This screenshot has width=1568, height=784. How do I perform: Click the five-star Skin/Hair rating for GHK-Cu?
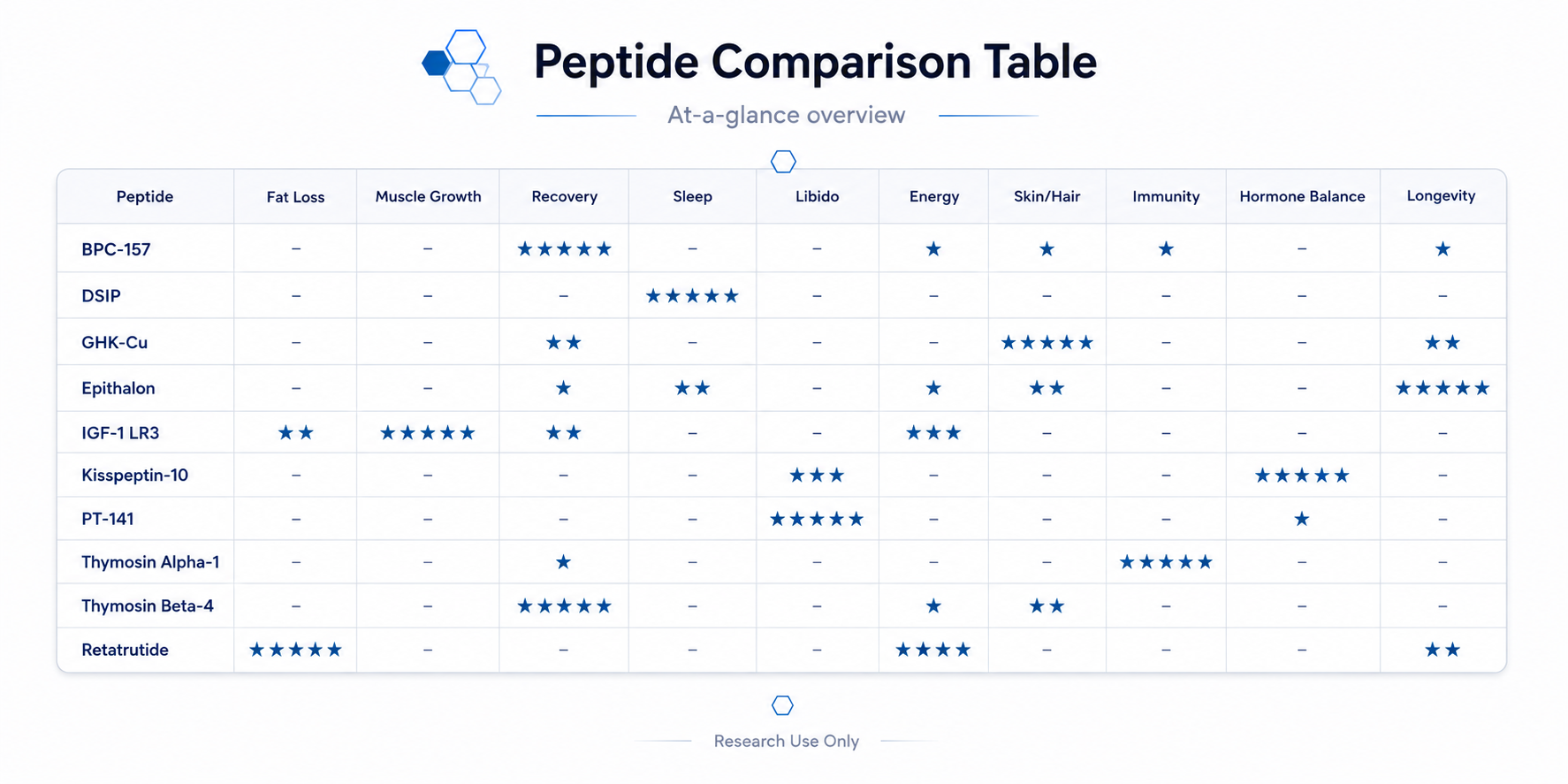click(1047, 343)
